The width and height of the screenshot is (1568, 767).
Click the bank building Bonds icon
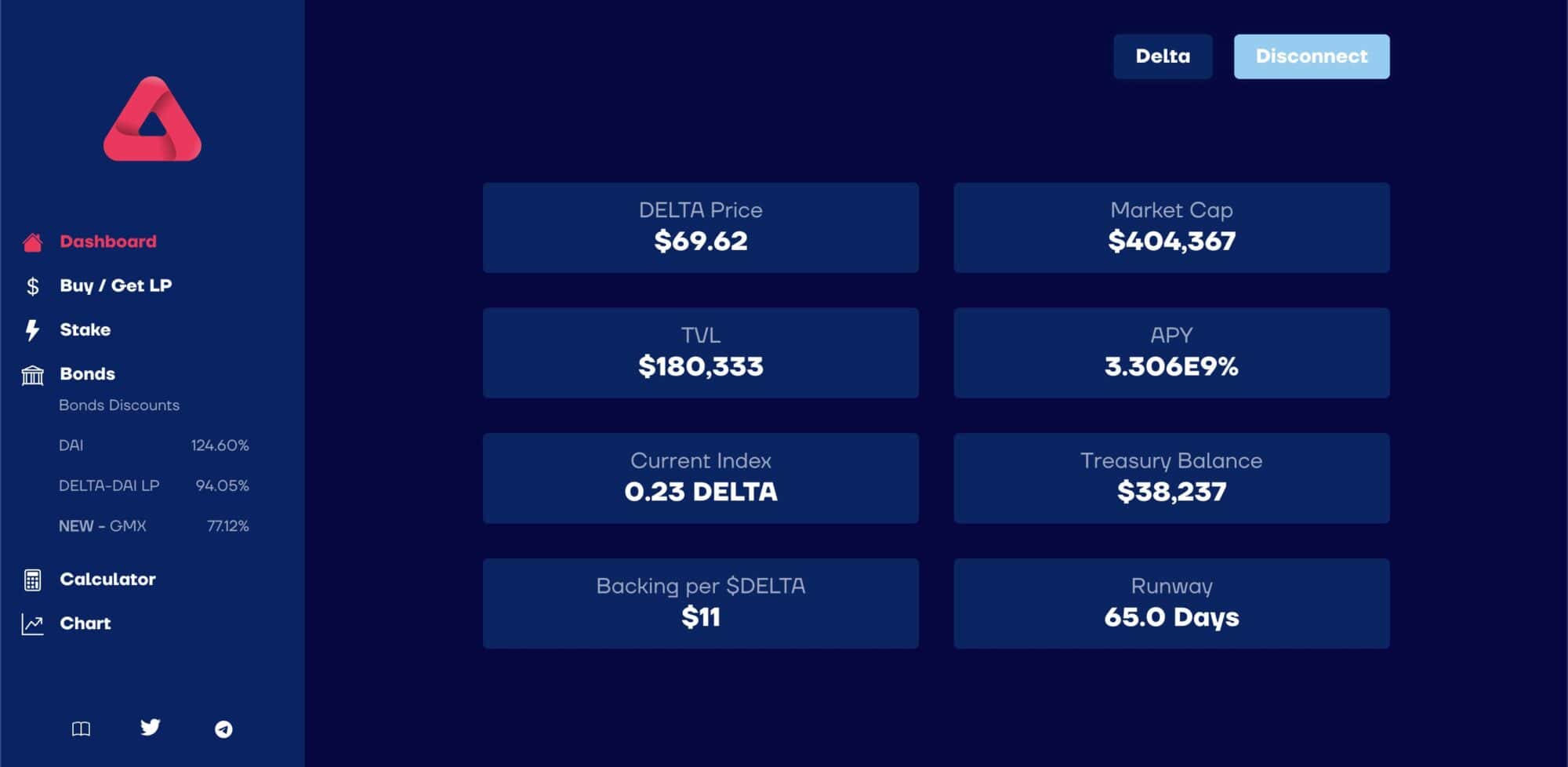click(x=32, y=375)
